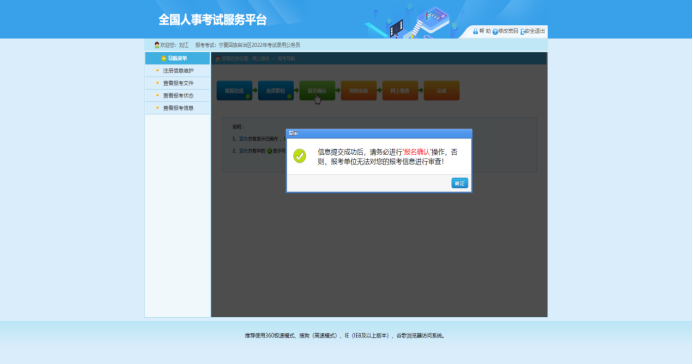Open 注册信息维护 in sidebar
Image resolution: width=693 pixels, height=364 pixels.
pos(178,71)
